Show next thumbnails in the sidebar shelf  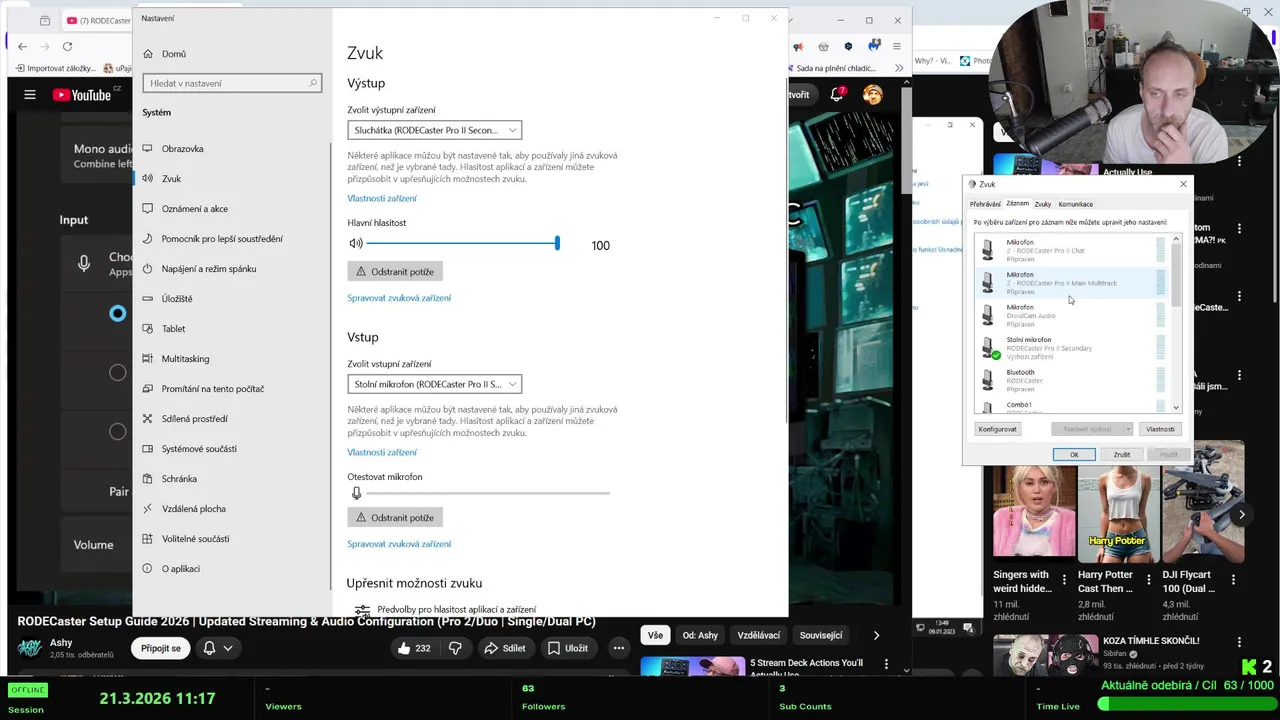point(1241,515)
